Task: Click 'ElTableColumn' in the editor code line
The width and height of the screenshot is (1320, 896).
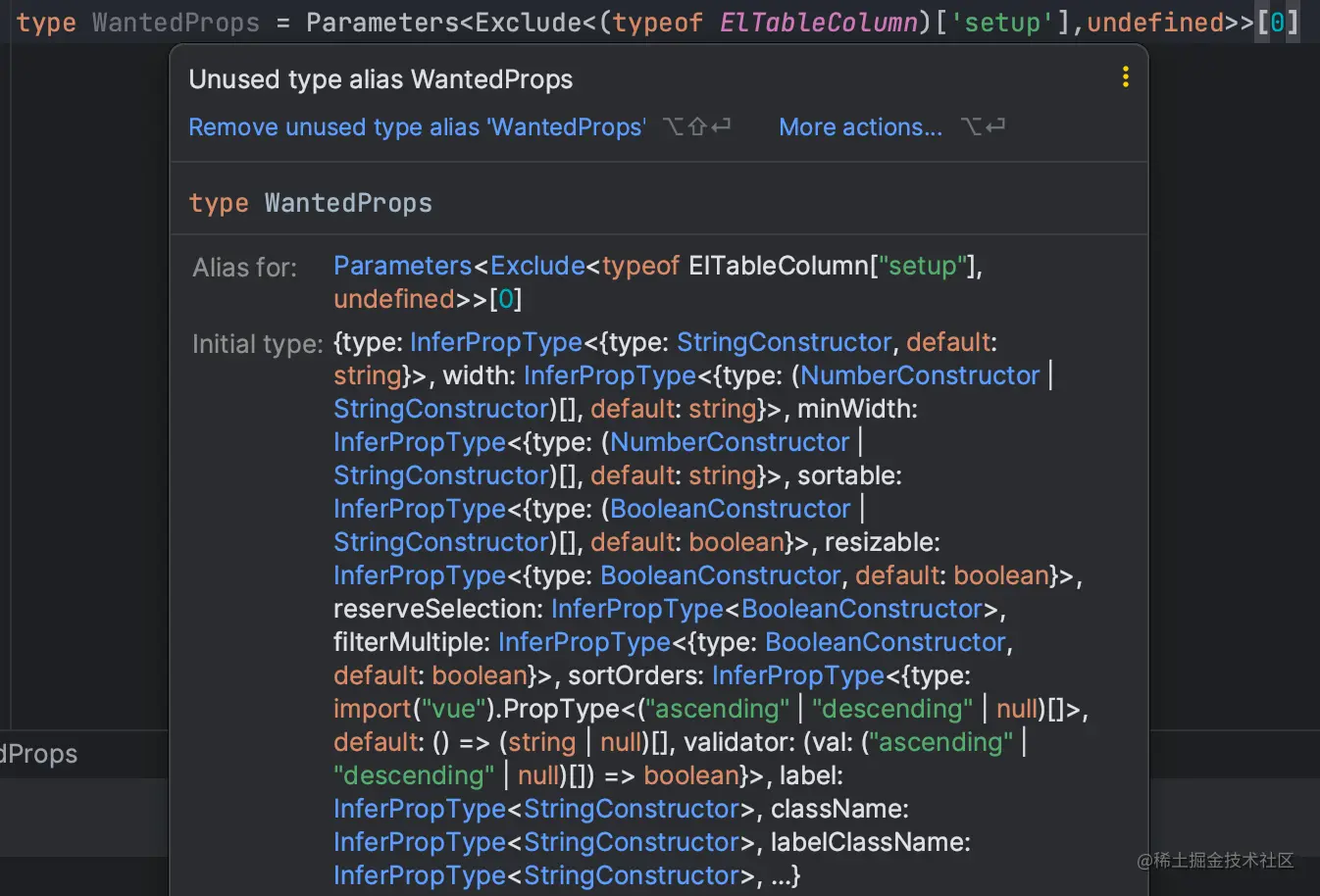Action: [819, 23]
